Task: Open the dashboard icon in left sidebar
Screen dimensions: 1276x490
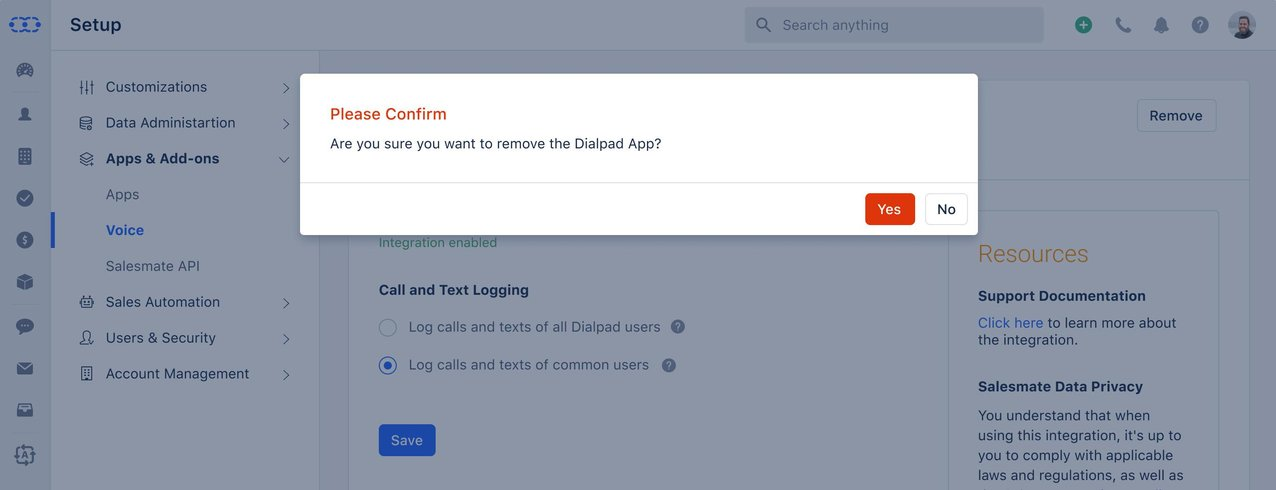Action: pyautogui.click(x=25, y=70)
